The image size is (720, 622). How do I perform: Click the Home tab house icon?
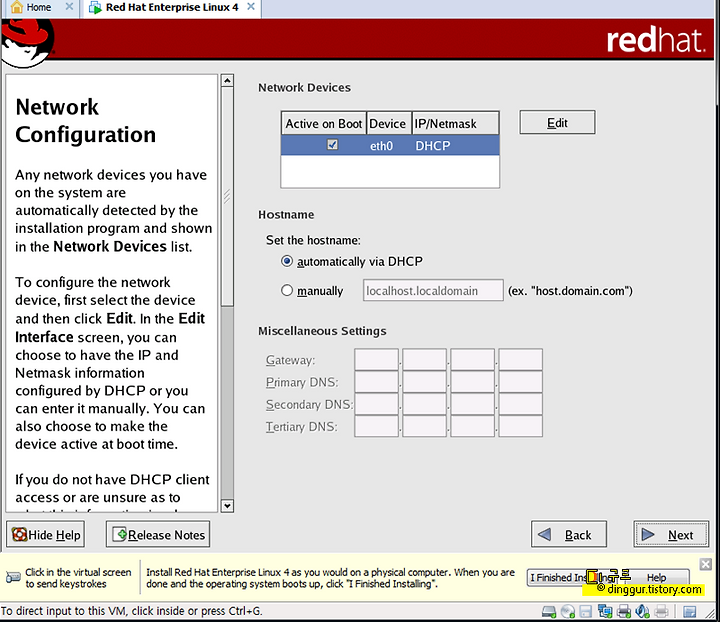pos(17,7)
